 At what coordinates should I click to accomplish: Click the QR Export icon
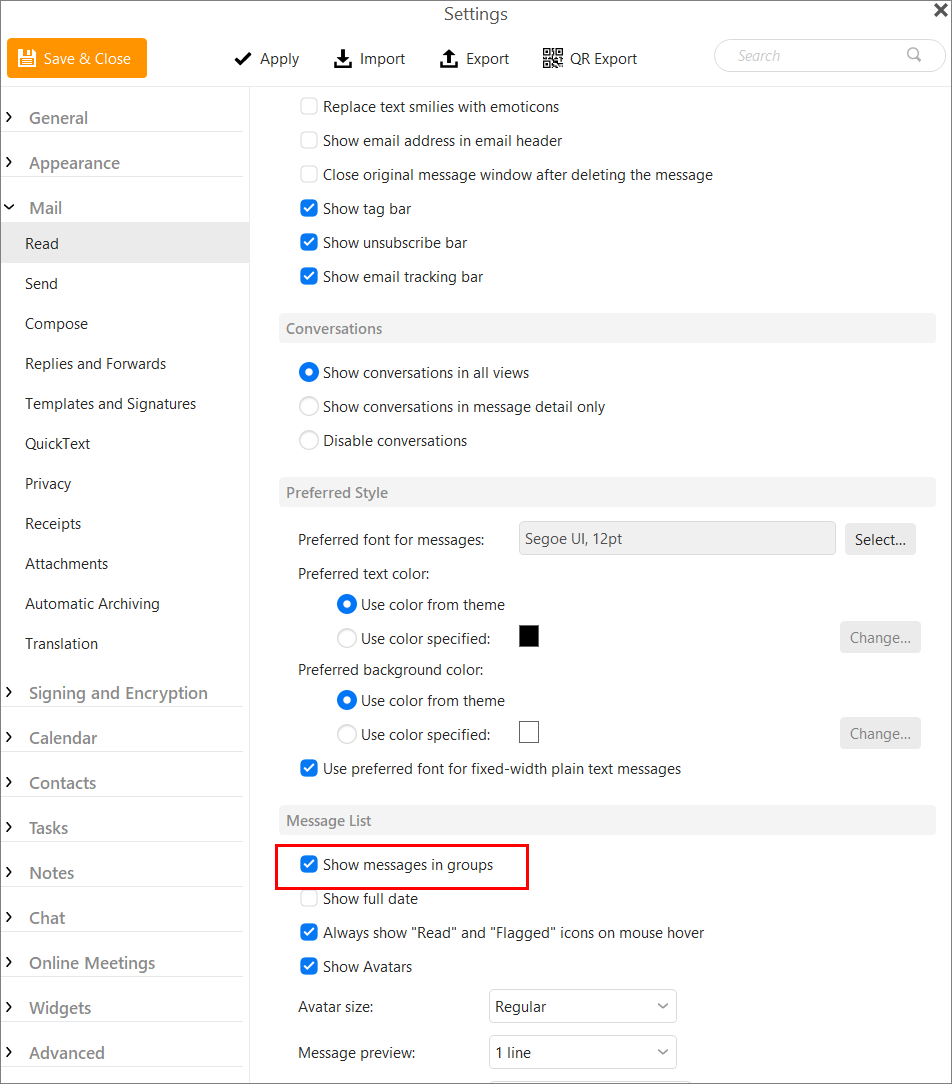pos(552,58)
